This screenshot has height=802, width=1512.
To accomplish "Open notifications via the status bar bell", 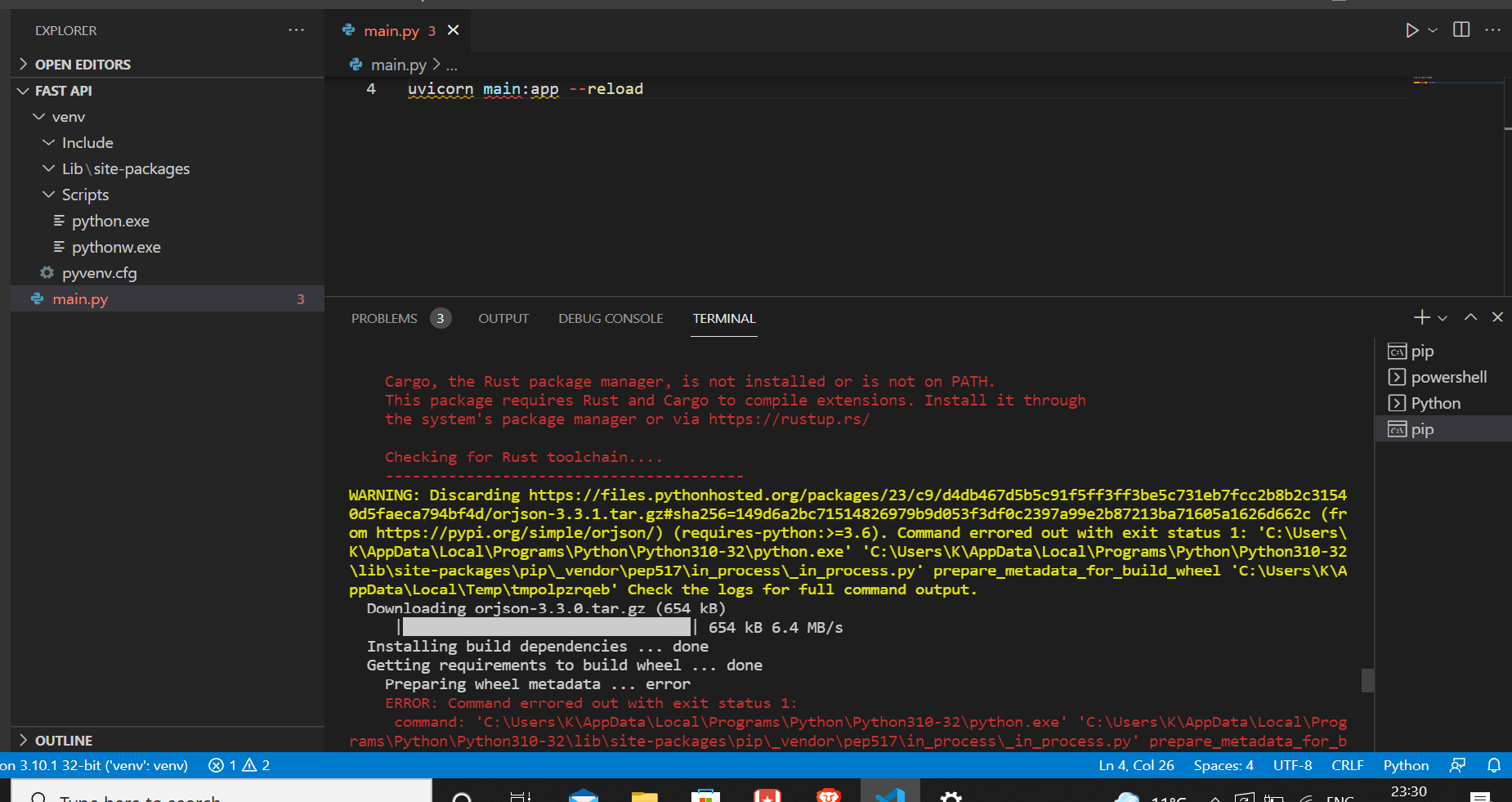I will [x=1496, y=765].
